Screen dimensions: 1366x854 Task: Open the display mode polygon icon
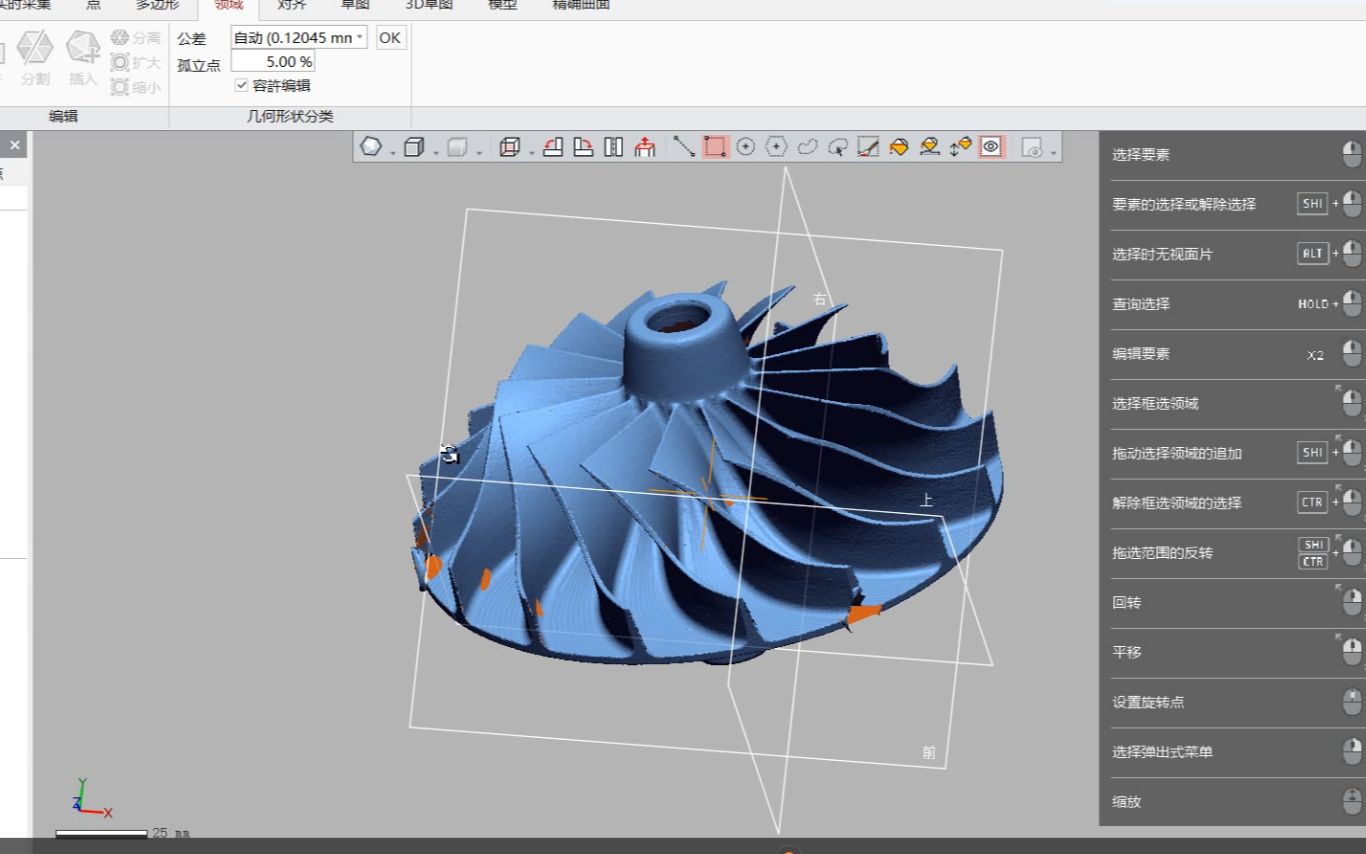click(371, 147)
